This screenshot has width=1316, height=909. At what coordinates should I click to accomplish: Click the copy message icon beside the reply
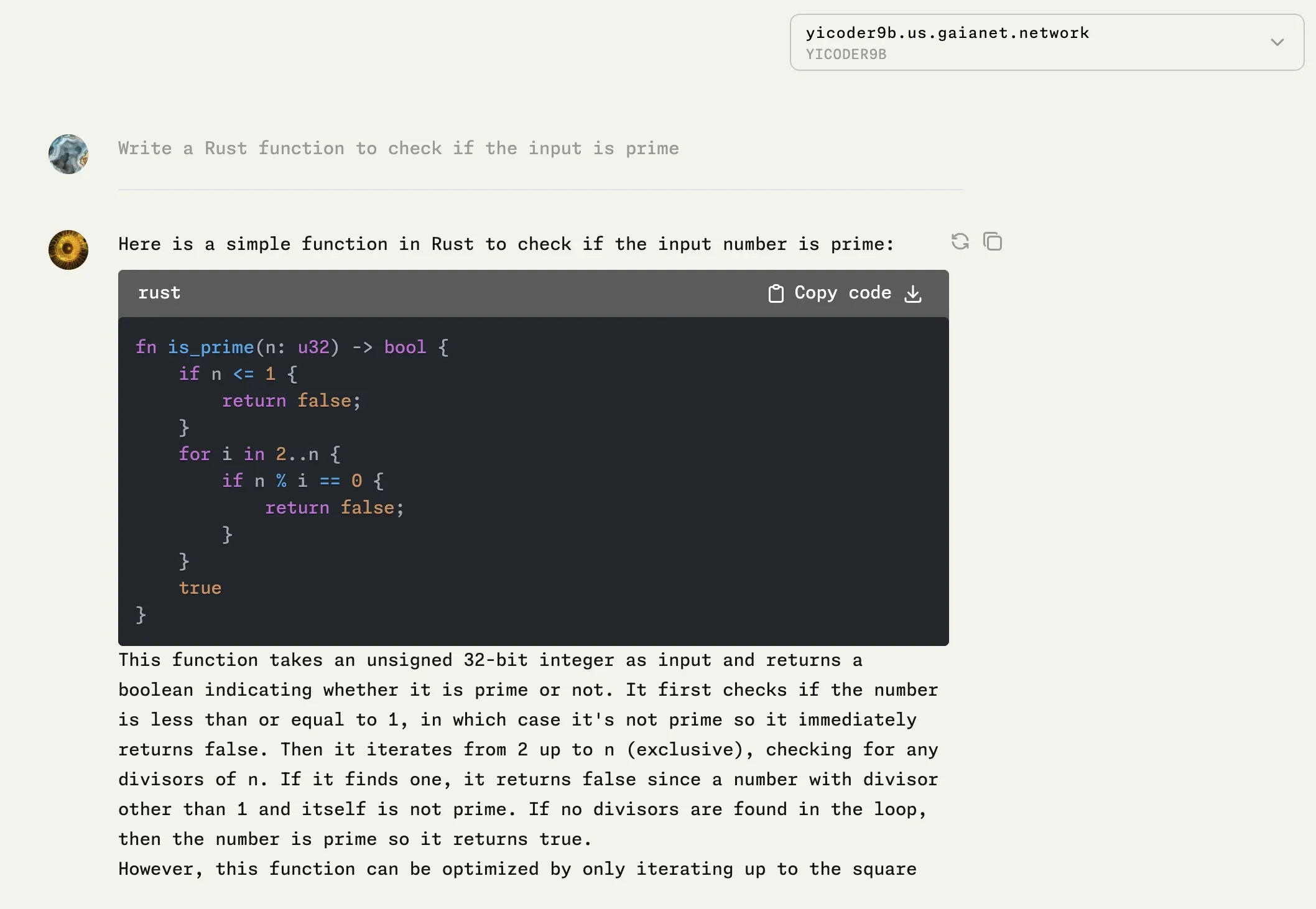(993, 241)
